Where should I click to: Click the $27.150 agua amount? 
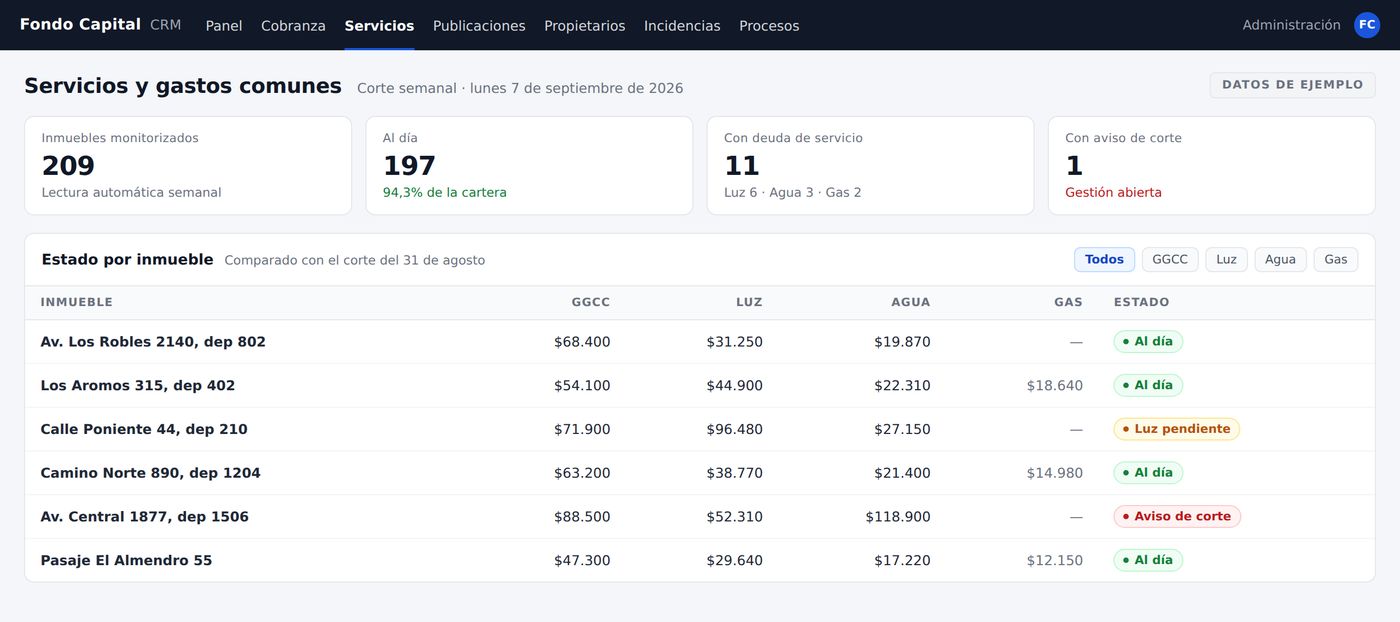click(x=902, y=430)
